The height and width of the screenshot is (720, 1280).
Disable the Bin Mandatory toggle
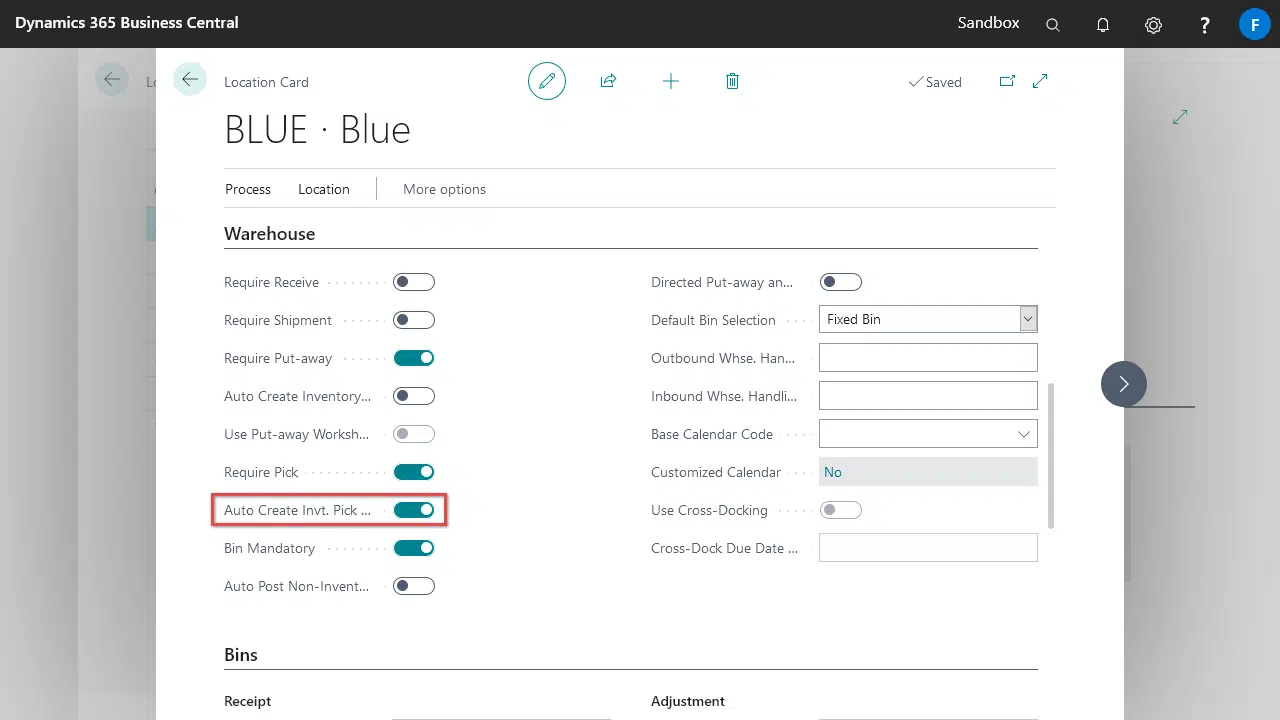[414, 548]
